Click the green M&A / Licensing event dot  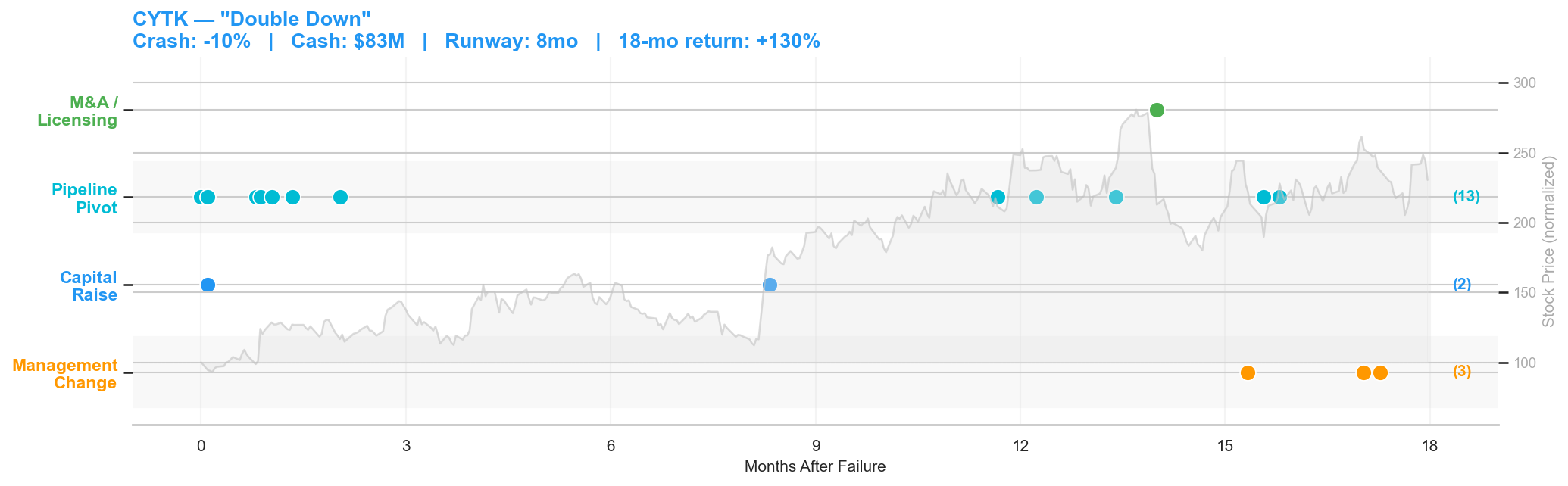(1157, 111)
